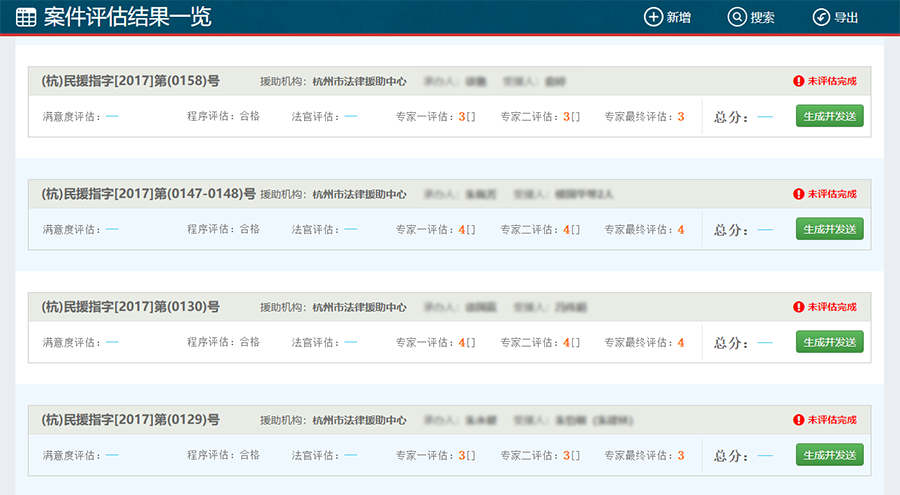
Task: Click red warning icon for case 0129
Action: (798, 420)
